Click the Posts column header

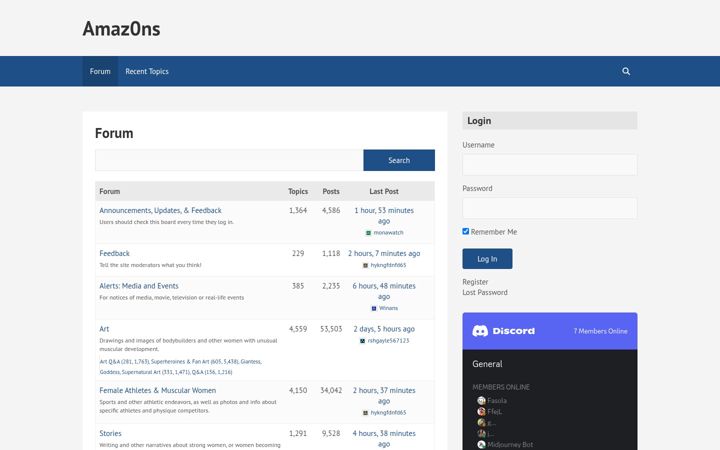[x=331, y=191]
